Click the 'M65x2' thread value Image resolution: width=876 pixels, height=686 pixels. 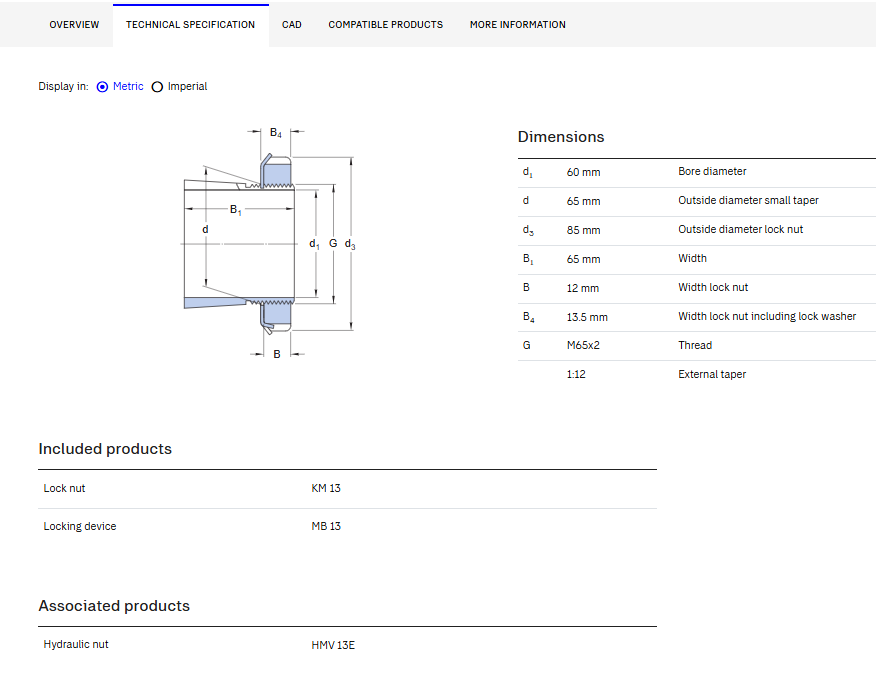pos(583,345)
